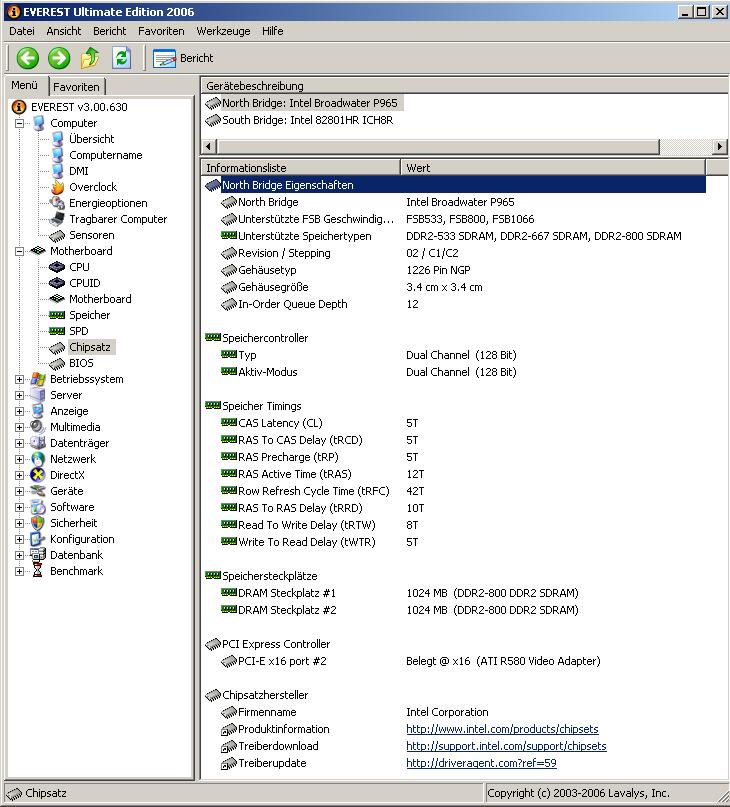730x807 pixels.
Task: Click the Datenträger drive icon
Action: 38,443
